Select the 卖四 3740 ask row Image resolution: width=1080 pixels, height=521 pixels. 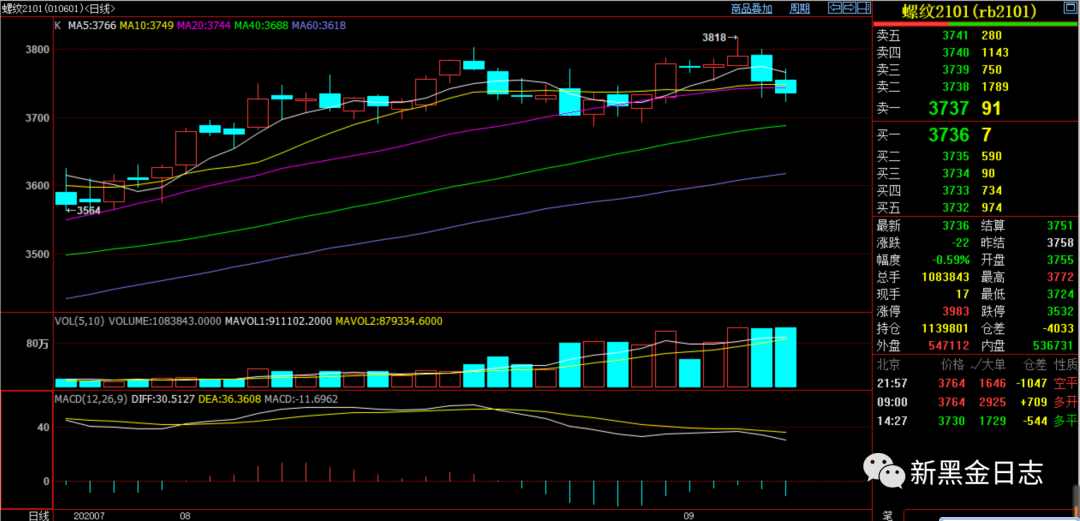click(x=976, y=52)
